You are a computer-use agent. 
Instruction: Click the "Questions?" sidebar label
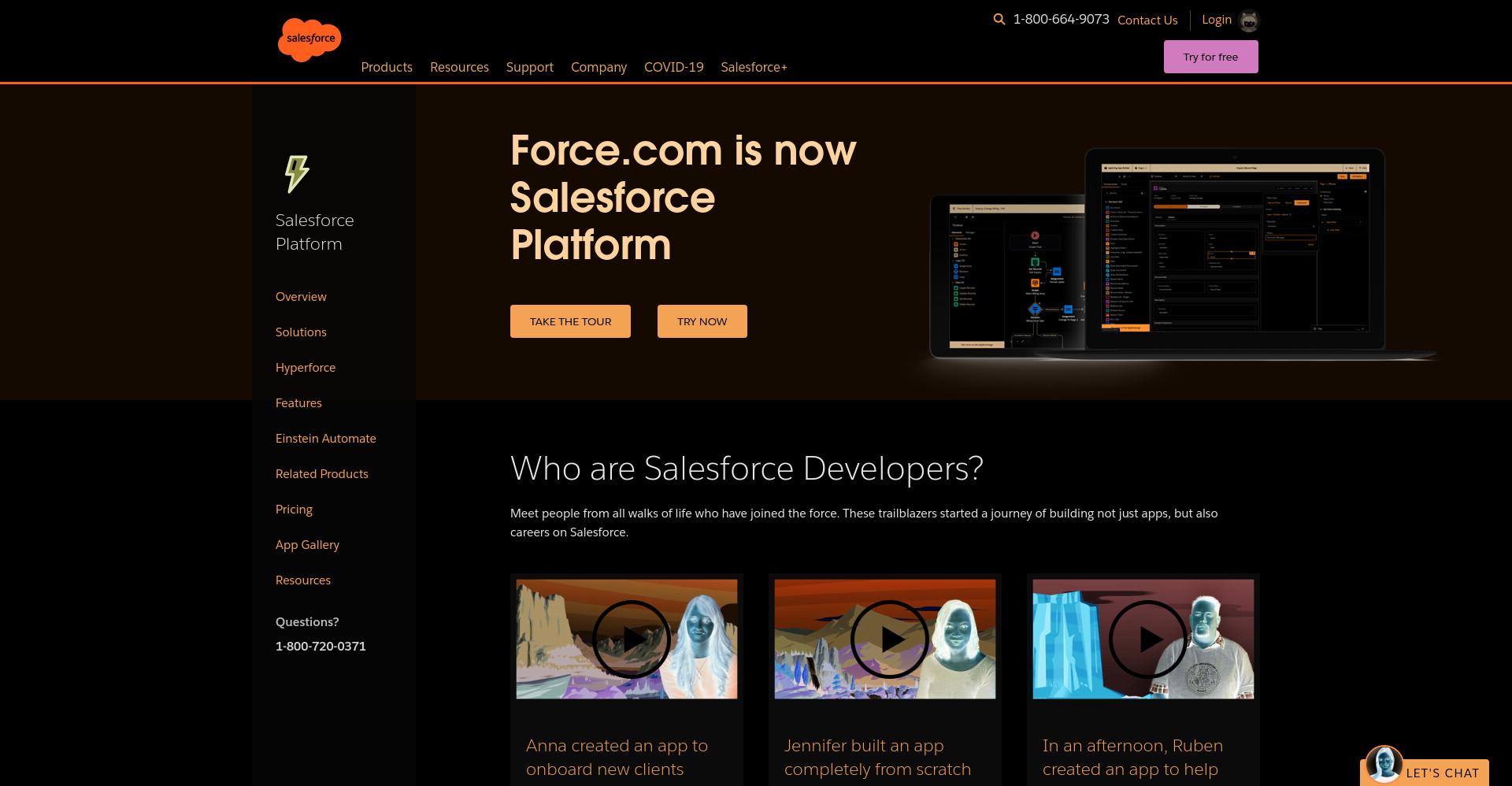pos(307,621)
